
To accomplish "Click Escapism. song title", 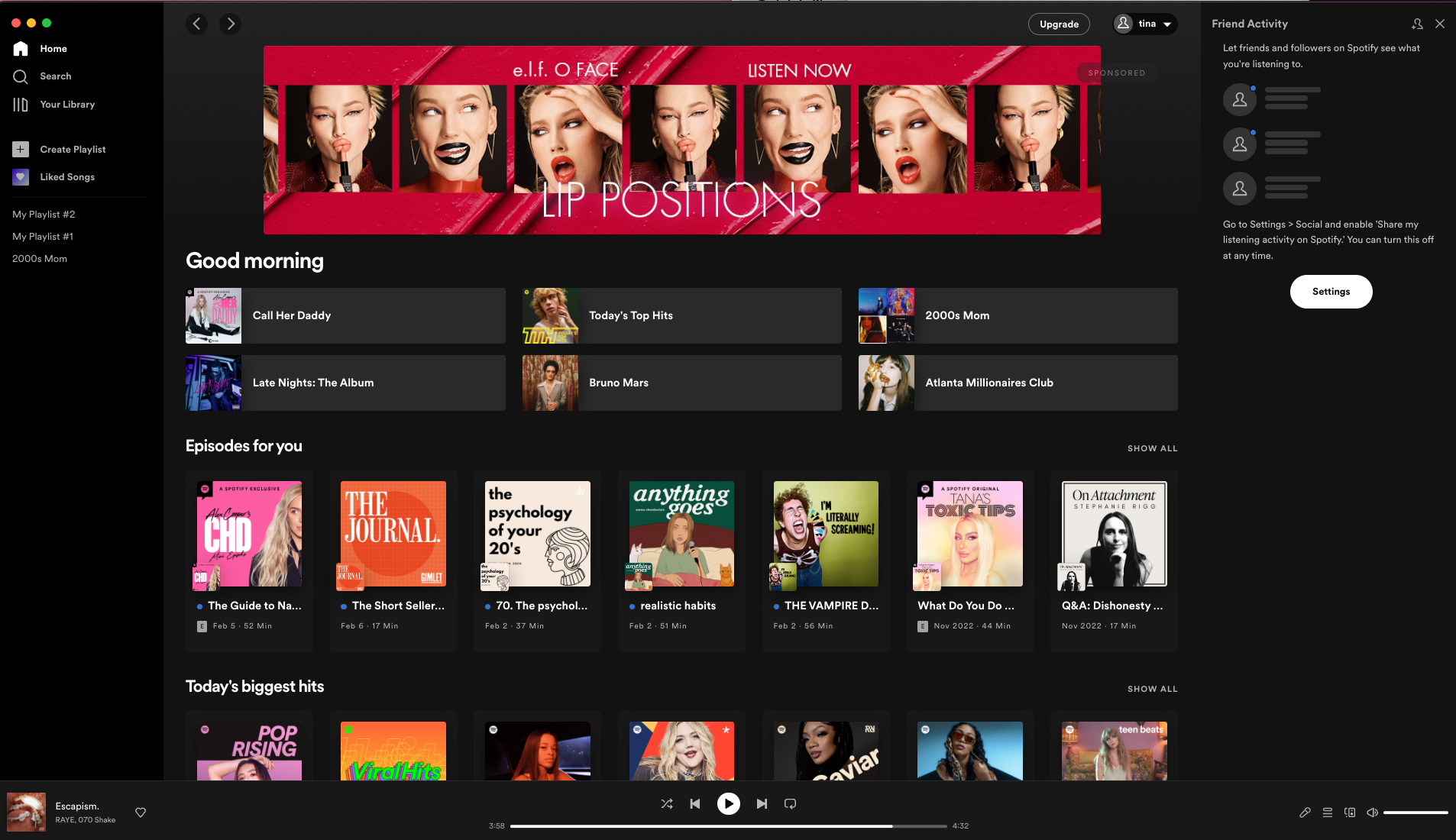I will [77, 806].
